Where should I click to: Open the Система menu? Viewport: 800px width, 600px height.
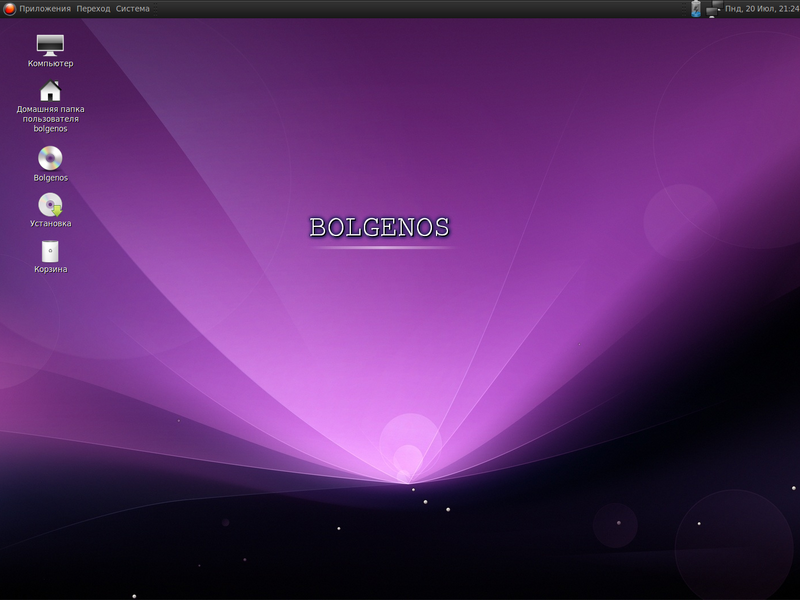click(133, 9)
